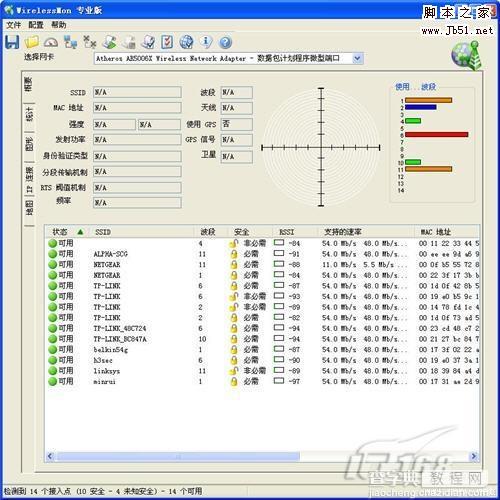The height and width of the screenshot is (500, 500).
Task: Click the checklist clipboard toolbar icon
Action: (167, 42)
